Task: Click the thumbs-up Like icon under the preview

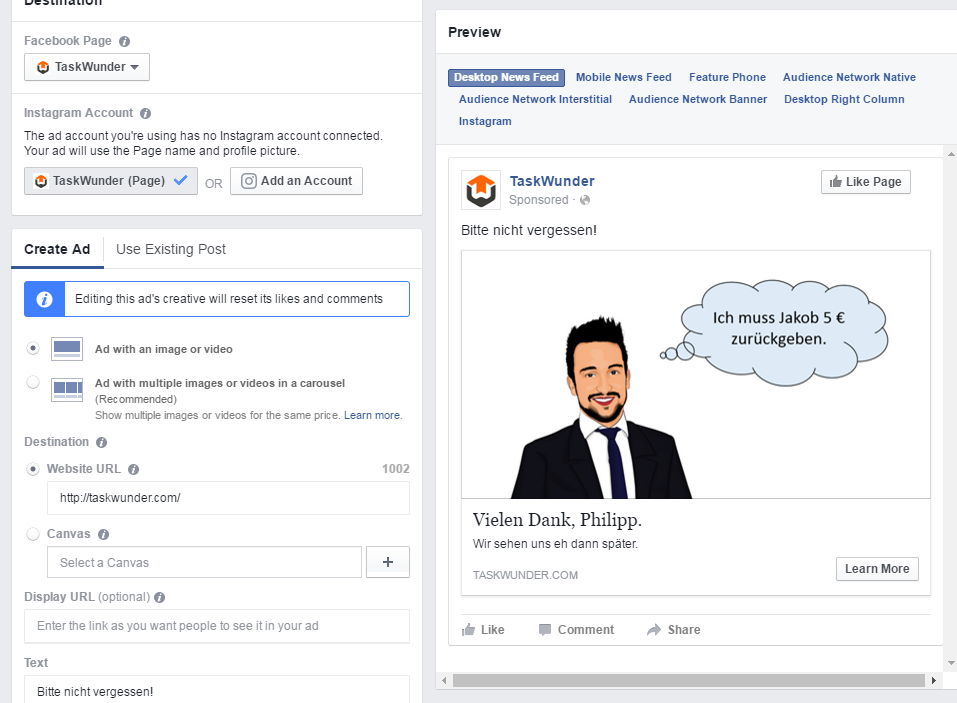Action: (x=468, y=630)
